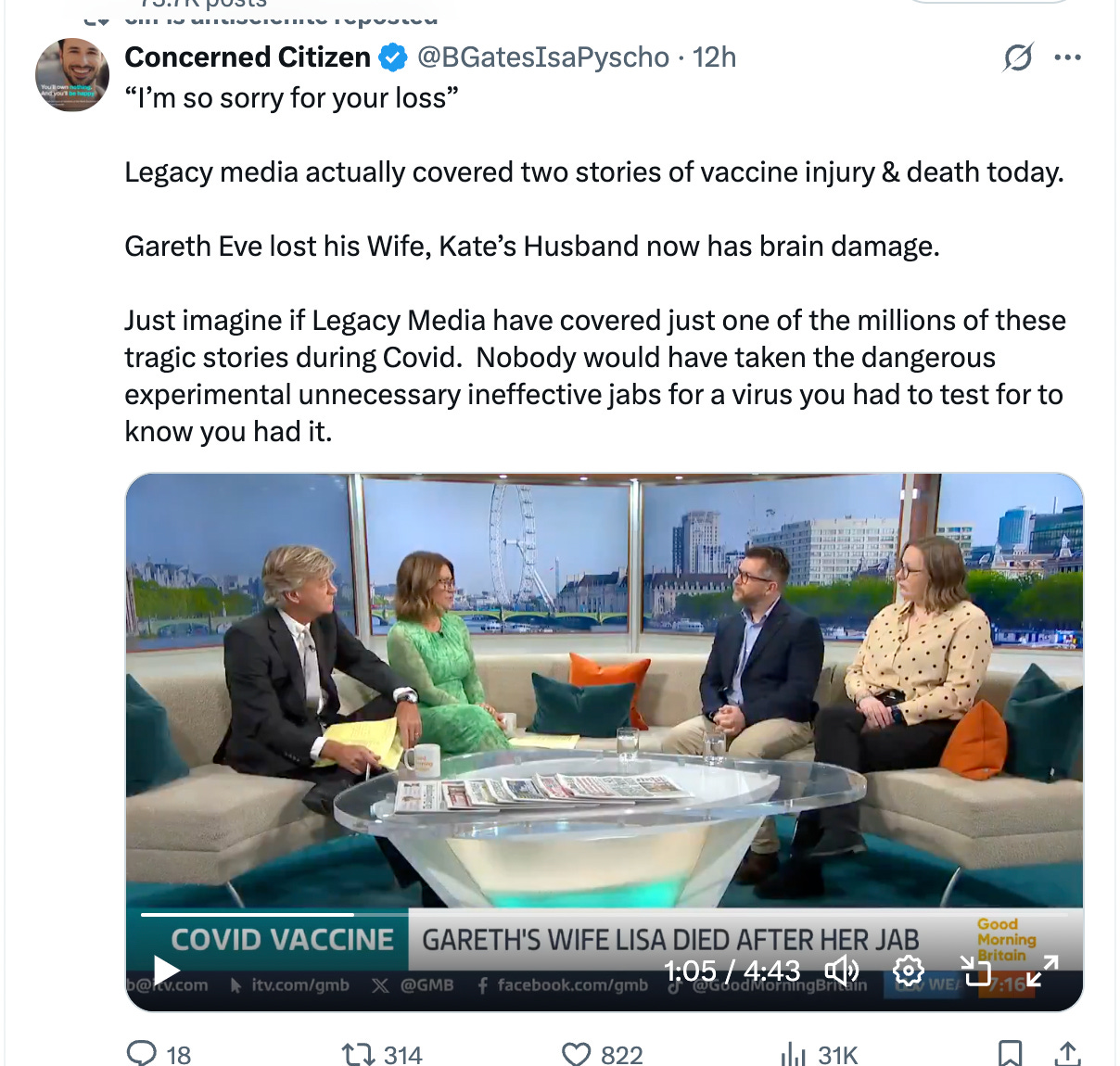Image resolution: width=1120 pixels, height=1066 pixels.
Task: Click the Concerned Citizen display name
Action: [x=248, y=57]
